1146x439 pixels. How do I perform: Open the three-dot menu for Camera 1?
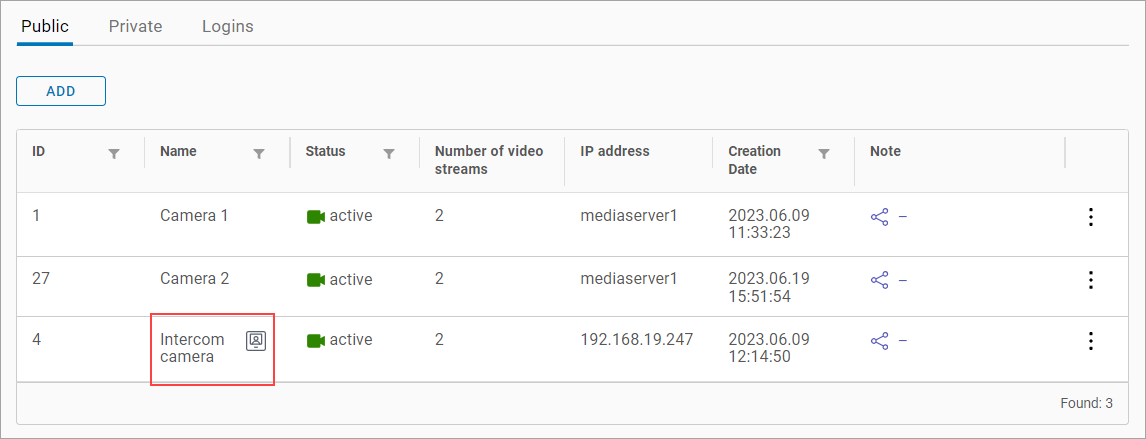pyautogui.click(x=1091, y=217)
